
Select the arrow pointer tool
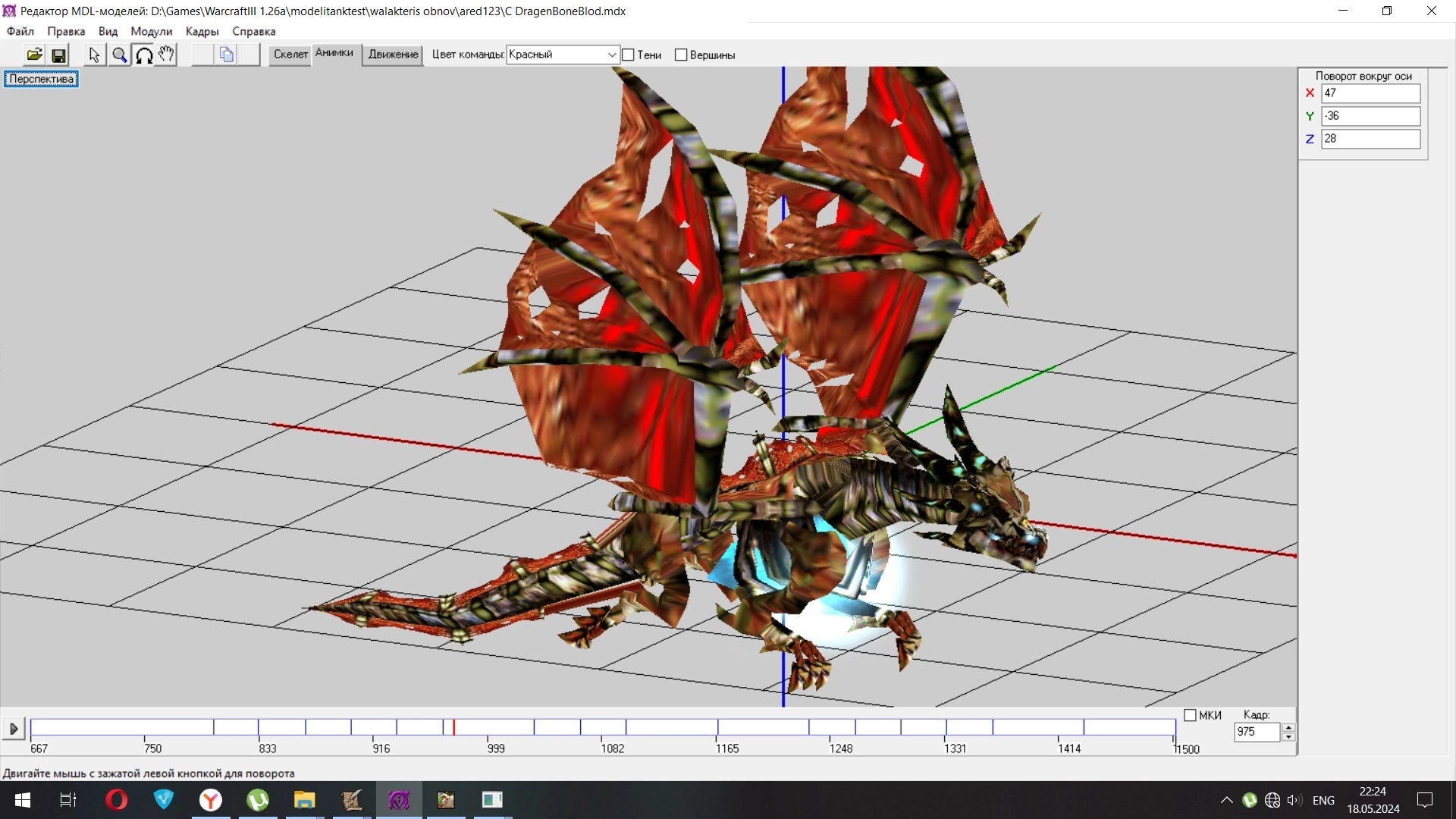(94, 55)
